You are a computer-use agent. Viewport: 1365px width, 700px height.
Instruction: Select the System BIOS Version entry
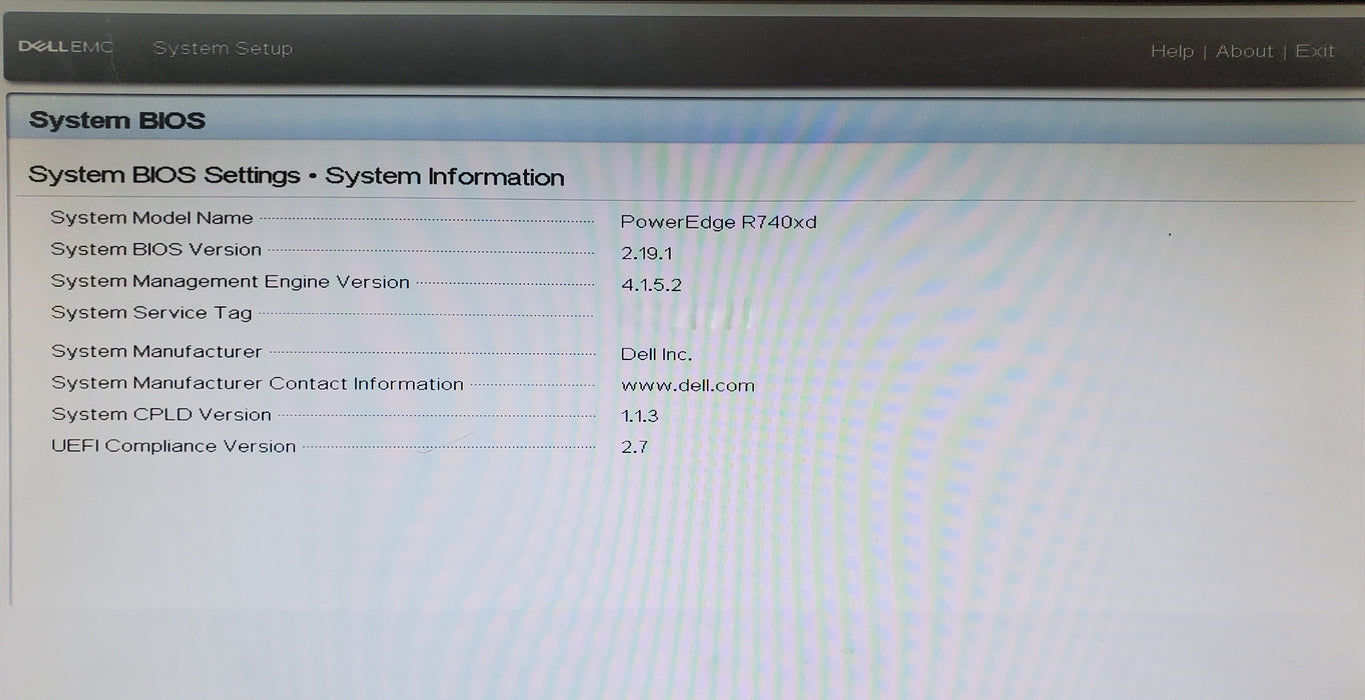(x=158, y=249)
